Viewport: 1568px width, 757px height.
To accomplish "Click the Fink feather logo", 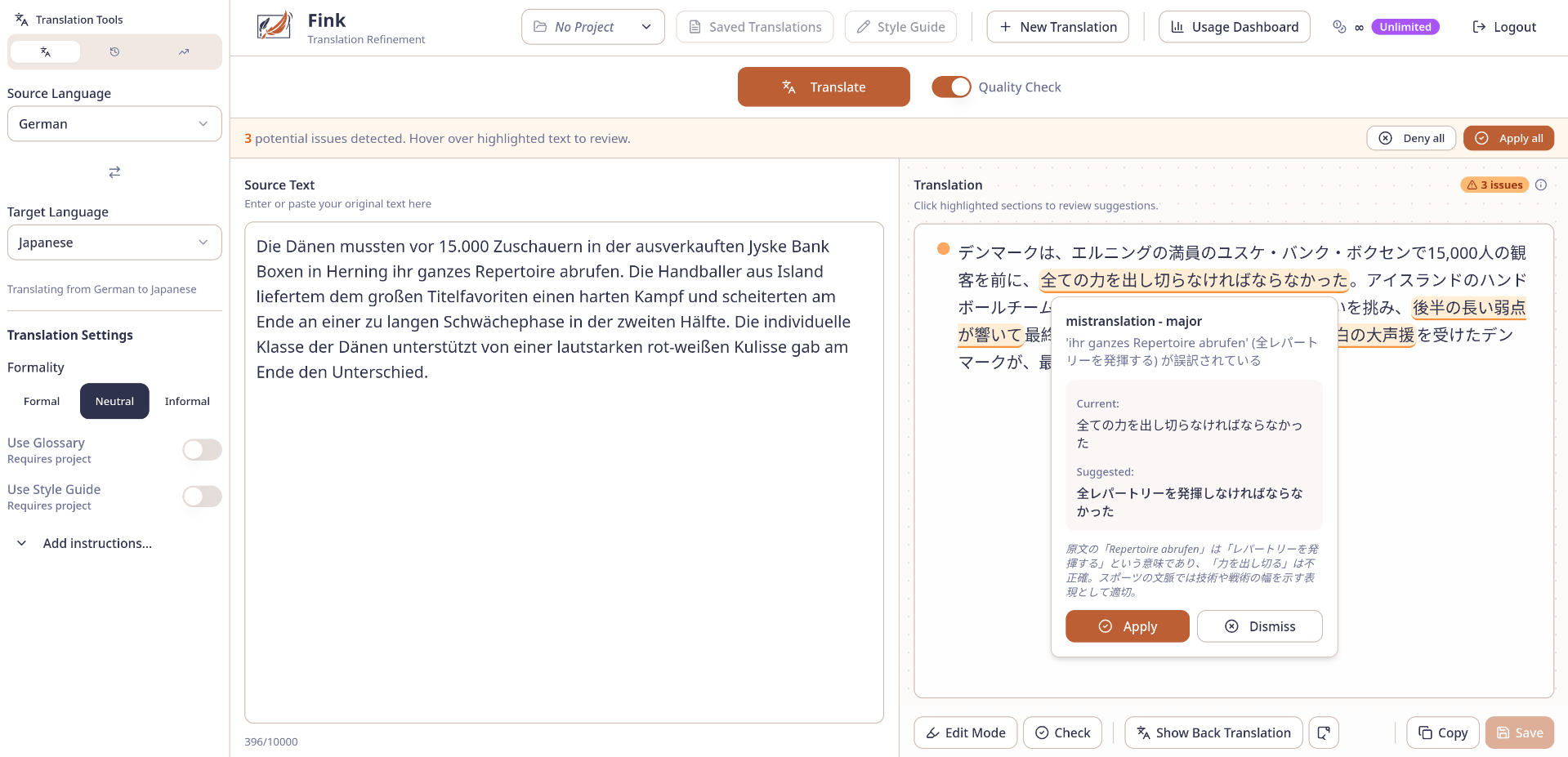I will [275, 24].
